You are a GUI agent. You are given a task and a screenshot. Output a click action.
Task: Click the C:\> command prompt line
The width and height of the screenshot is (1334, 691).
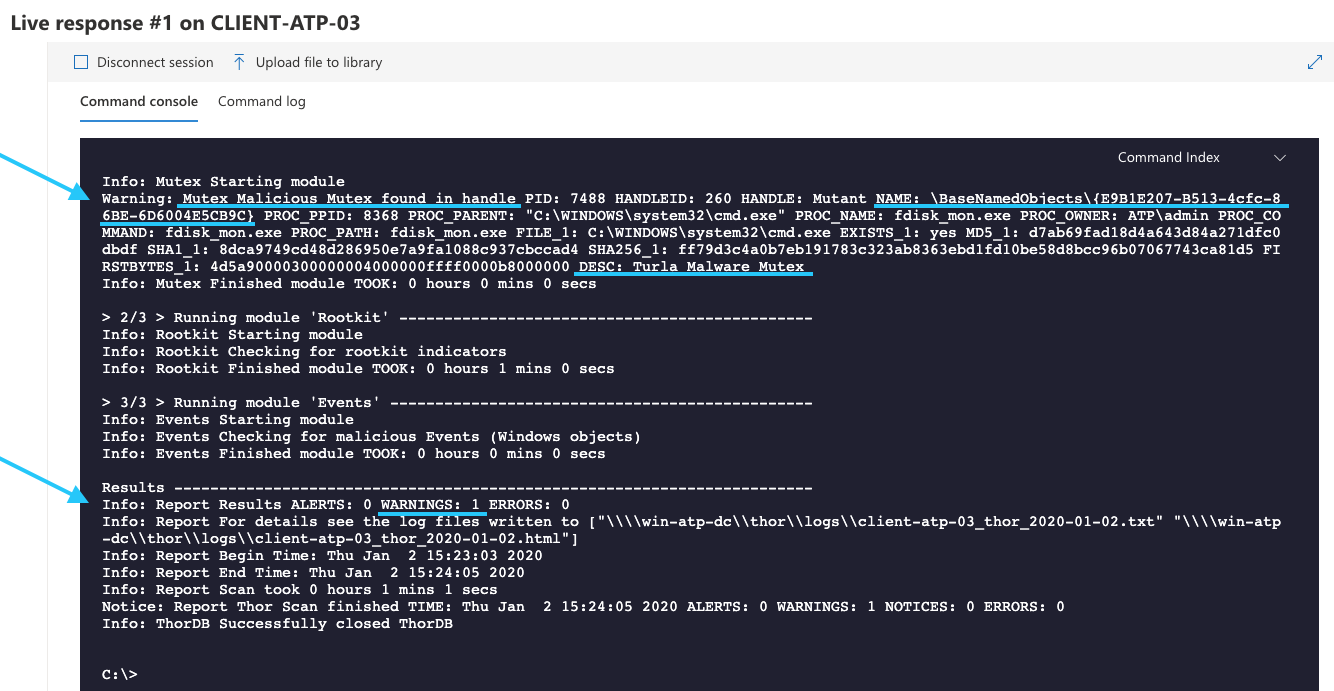click(120, 674)
